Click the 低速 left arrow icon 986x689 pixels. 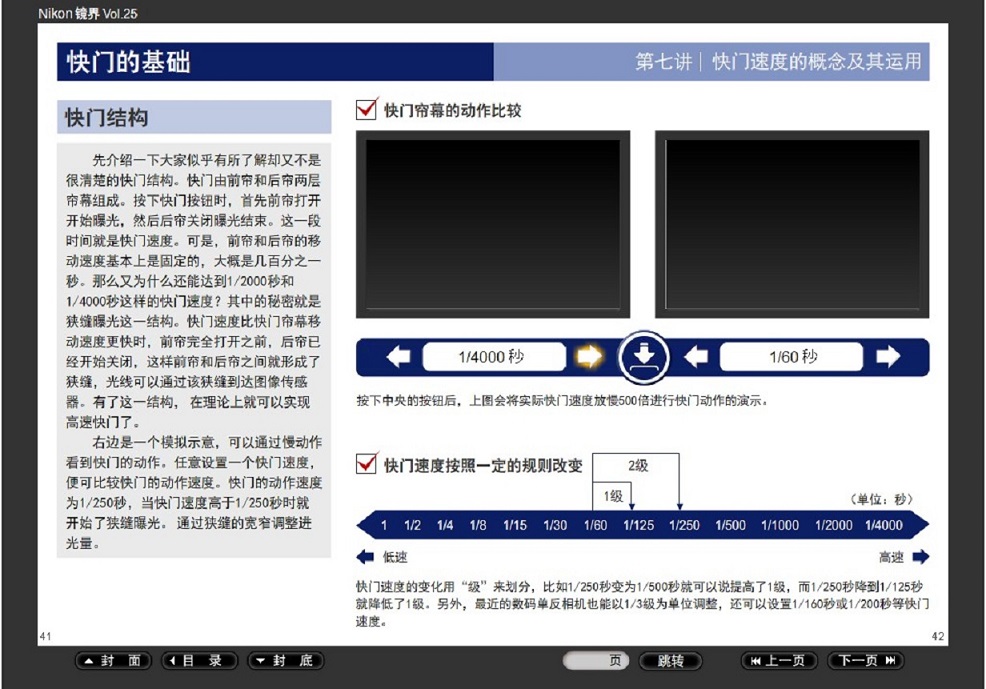pyautogui.click(x=365, y=557)
